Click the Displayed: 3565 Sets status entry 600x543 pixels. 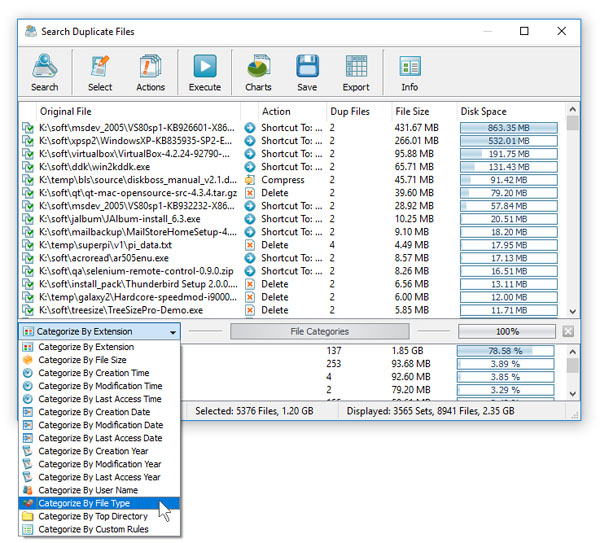[x=430, y=411]
